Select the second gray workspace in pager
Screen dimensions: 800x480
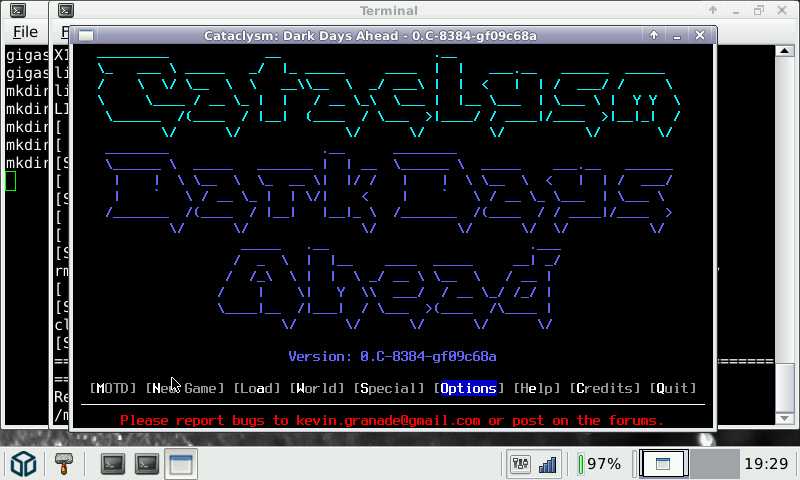pyautogui.click(x=714, y=464)
